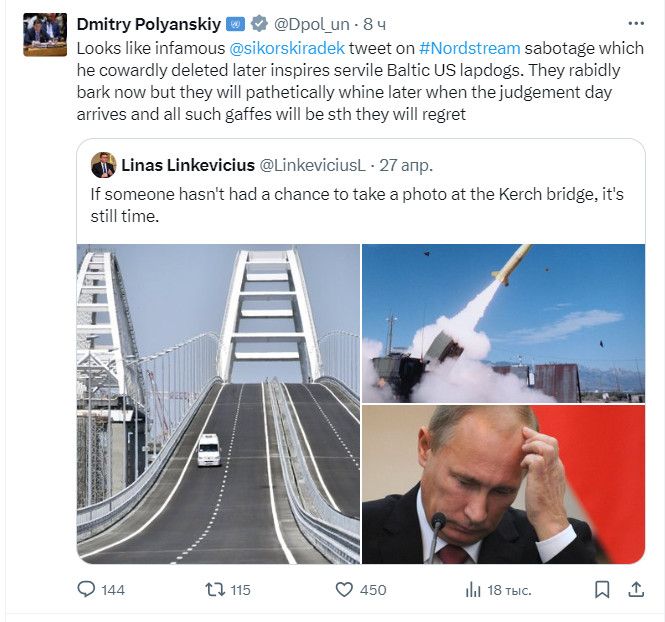Bookmark this tweet
The height and width of the screenshot is (622, 665).
[601, 590]
